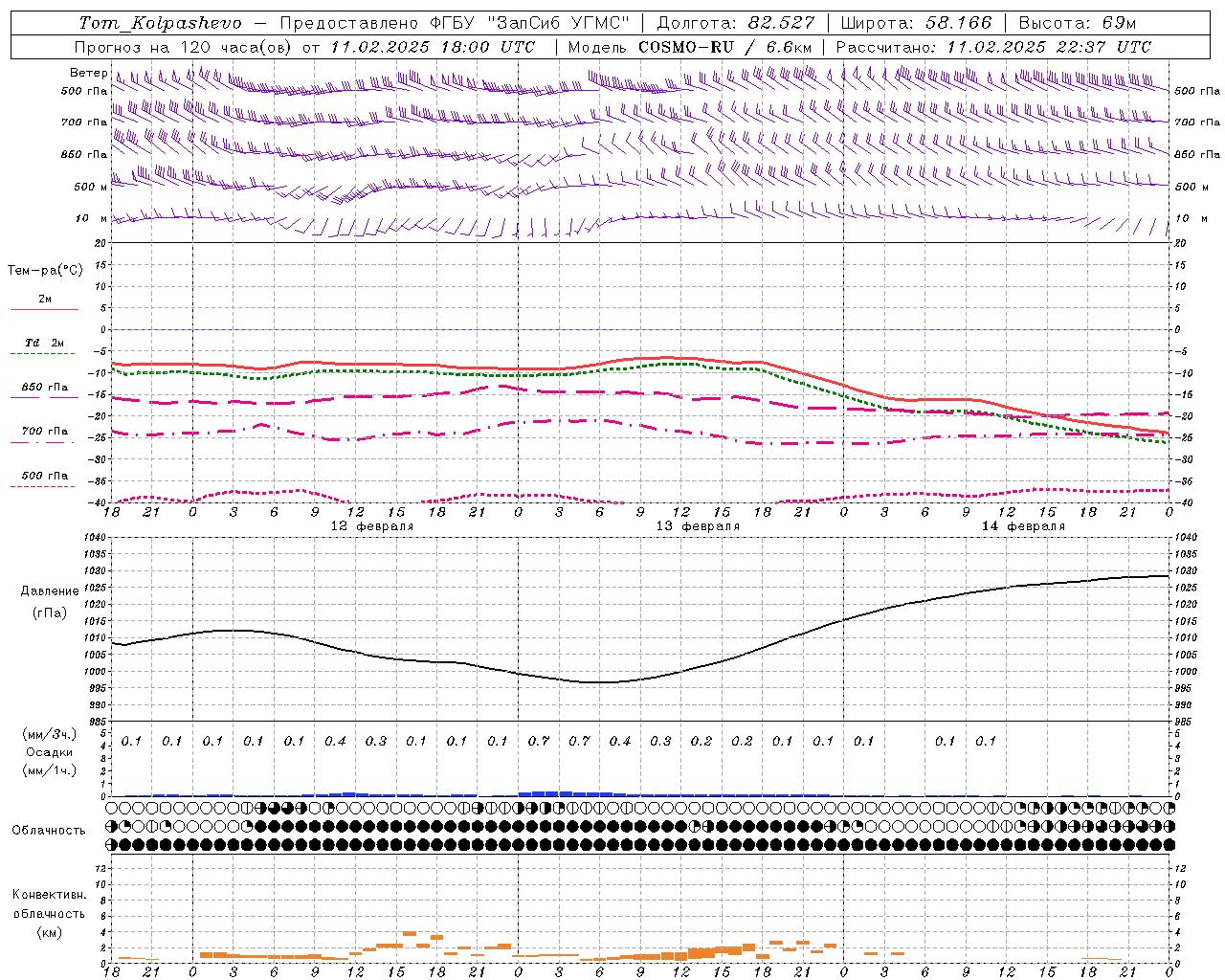This screenshot has height=980, width=1225.
Task: Click the Давление pressure panel label
Action: coord(50,590)
